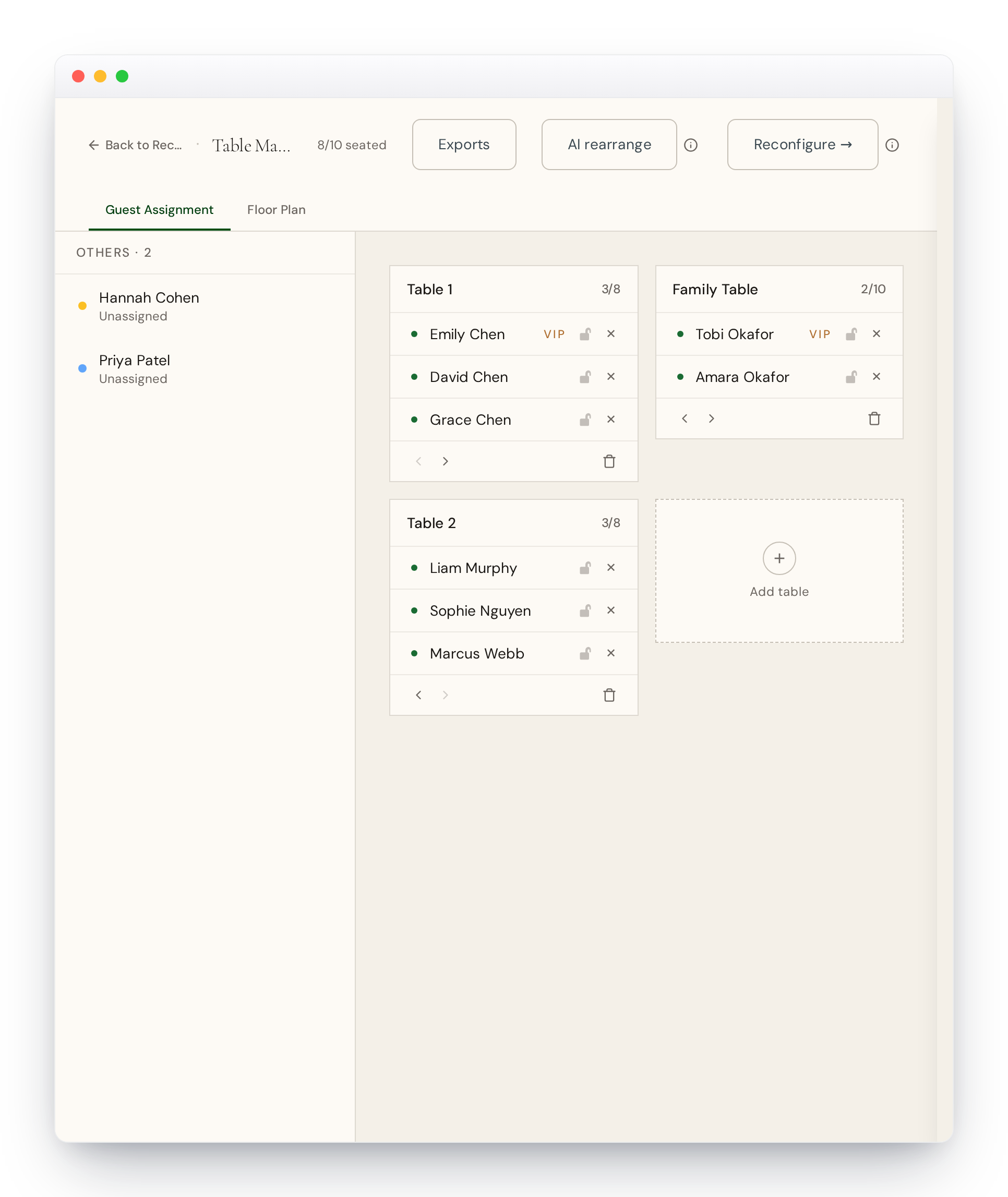The image size is (1008, 1197).
Task: Click the plus icon to add table
Action: (779, 558)
